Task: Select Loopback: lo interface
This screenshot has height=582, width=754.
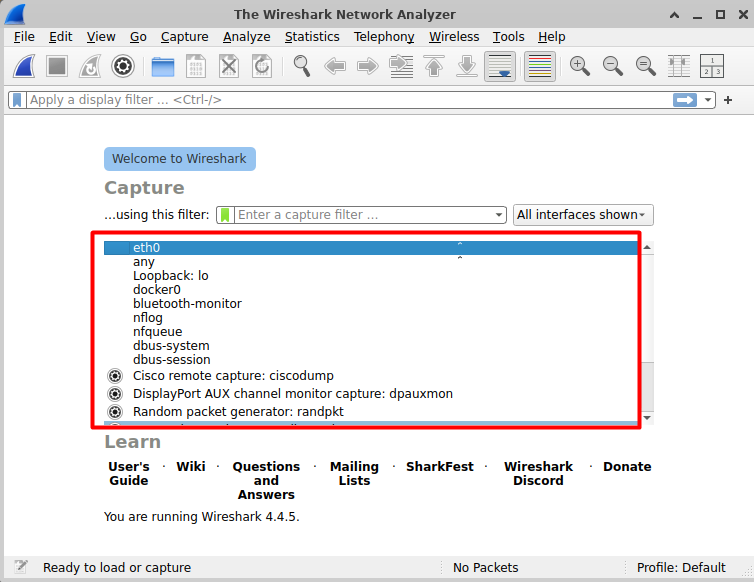Action: click(371, 276)
